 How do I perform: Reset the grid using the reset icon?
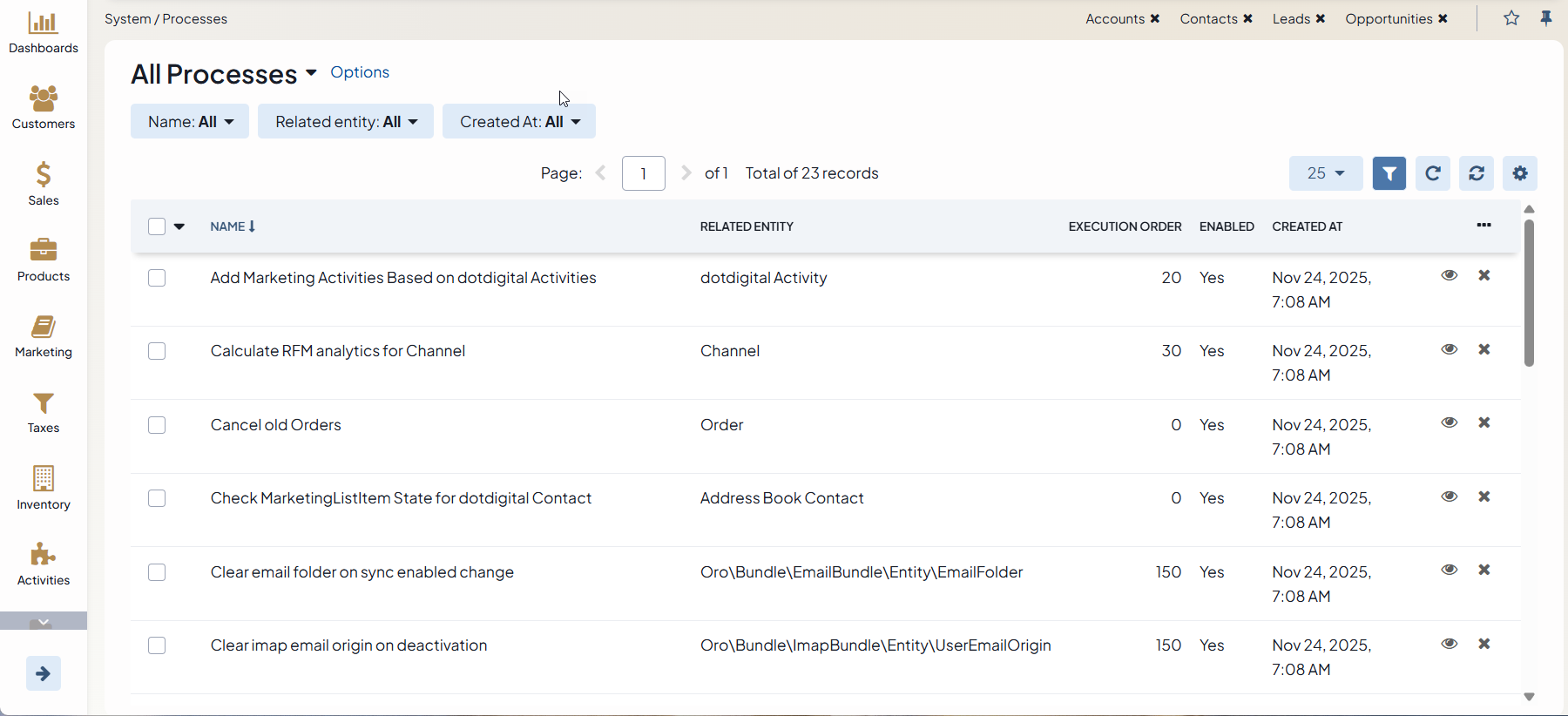1476,173
